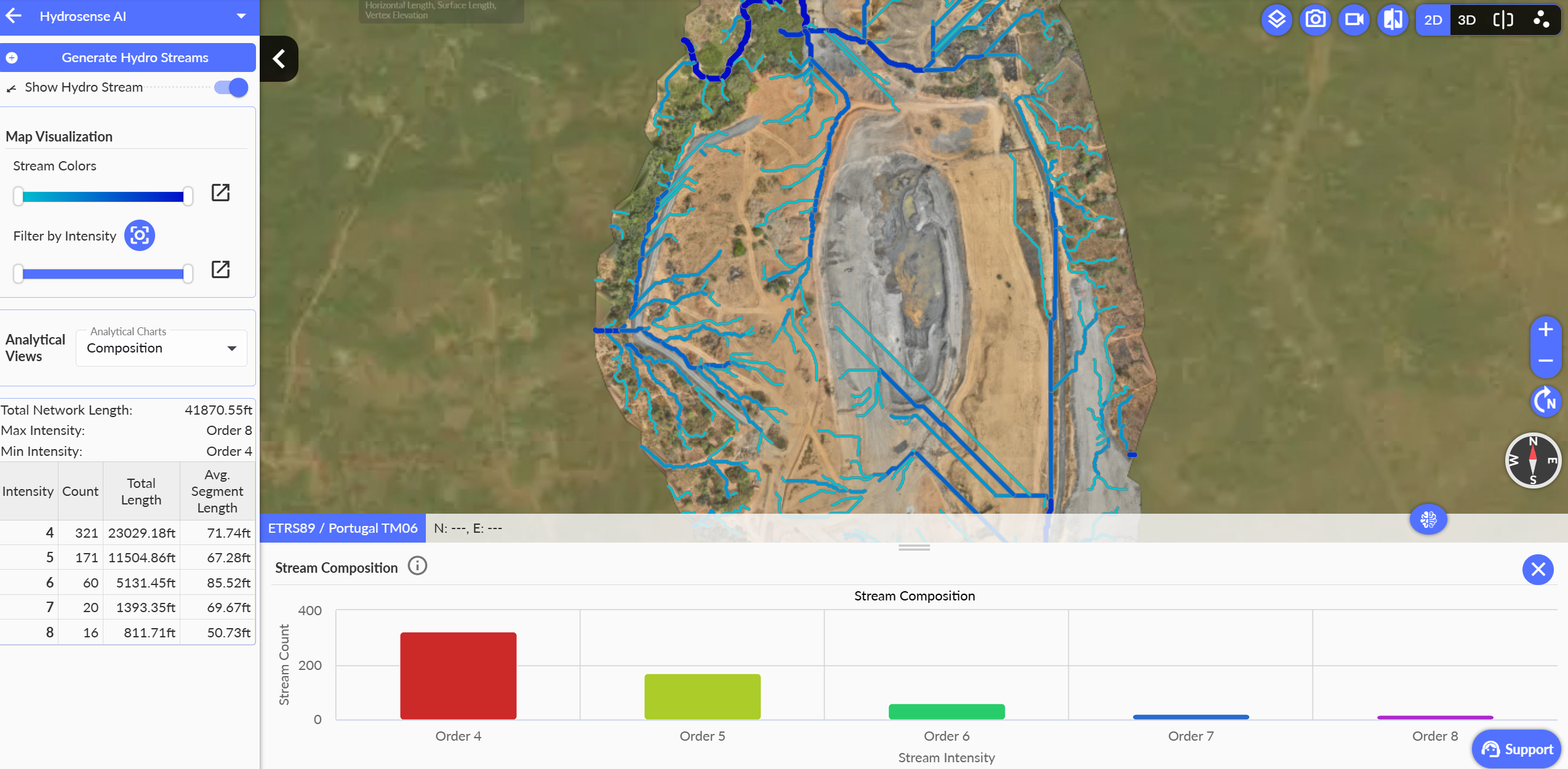Take a screenshot with camera icon
The width and height of the screenshot is (1568, 769).
1315,20
